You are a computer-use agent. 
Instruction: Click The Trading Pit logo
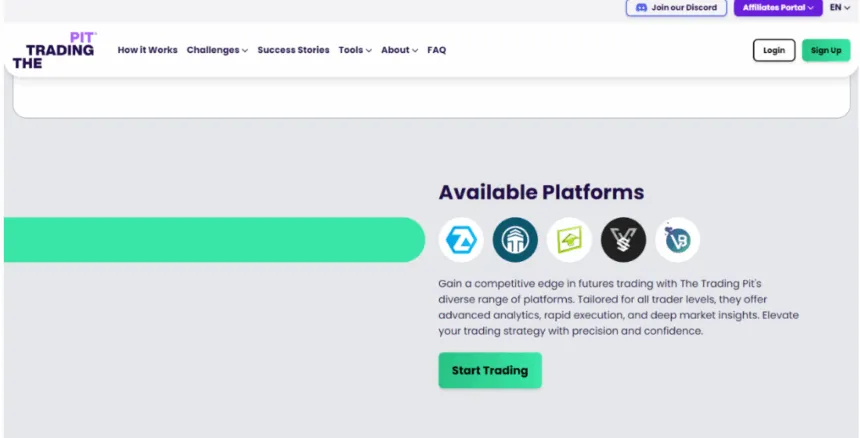click(x=55, y=50)
